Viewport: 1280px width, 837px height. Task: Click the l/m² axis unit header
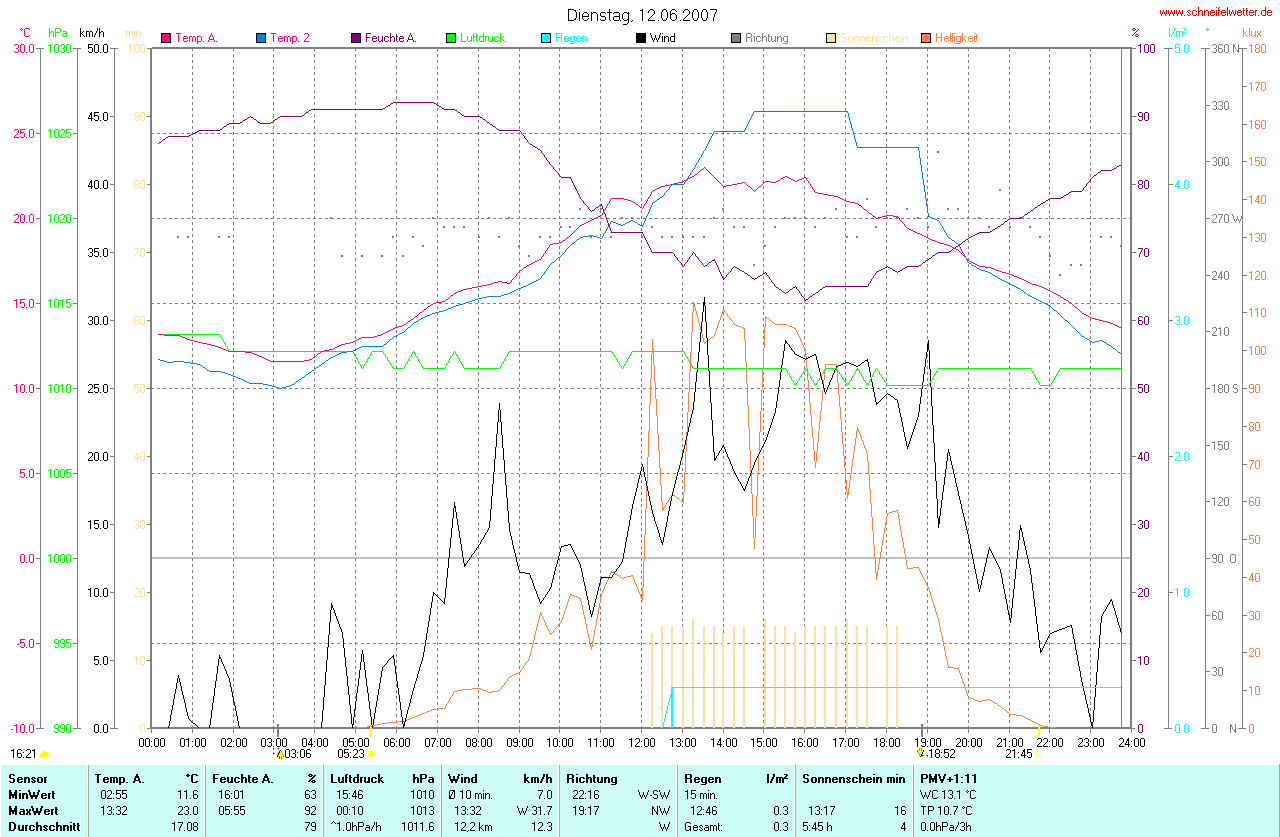point(1177,33)
